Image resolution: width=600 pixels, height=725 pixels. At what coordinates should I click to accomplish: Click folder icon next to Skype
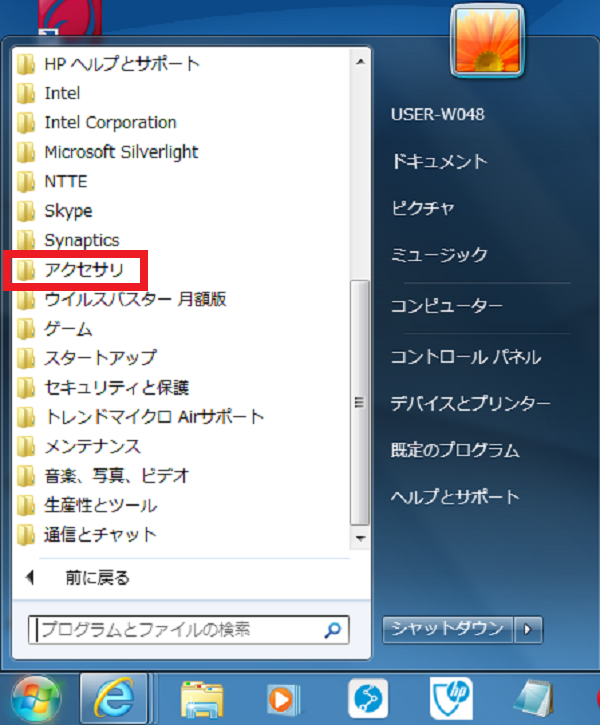[26, 211]
